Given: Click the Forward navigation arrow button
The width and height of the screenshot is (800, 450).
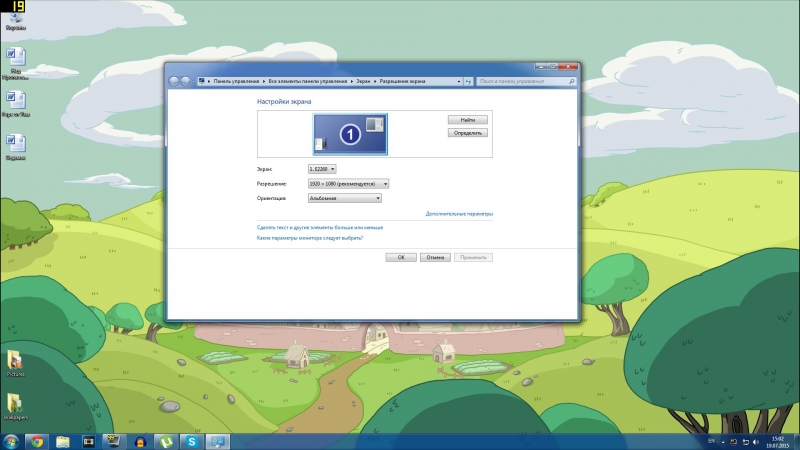Looking at the screenshot, I should 185,81.
